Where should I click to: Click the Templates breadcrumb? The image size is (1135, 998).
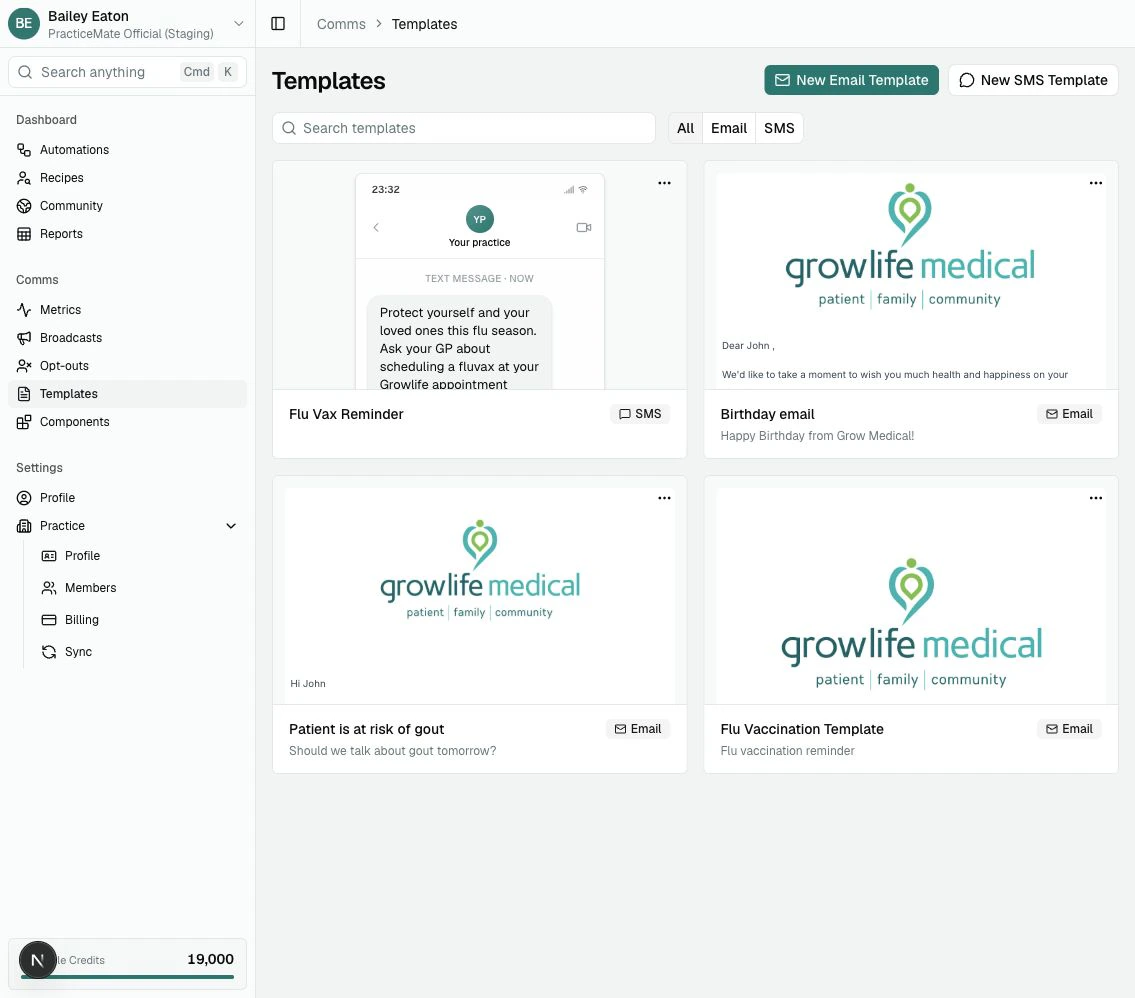coord(424,24)
